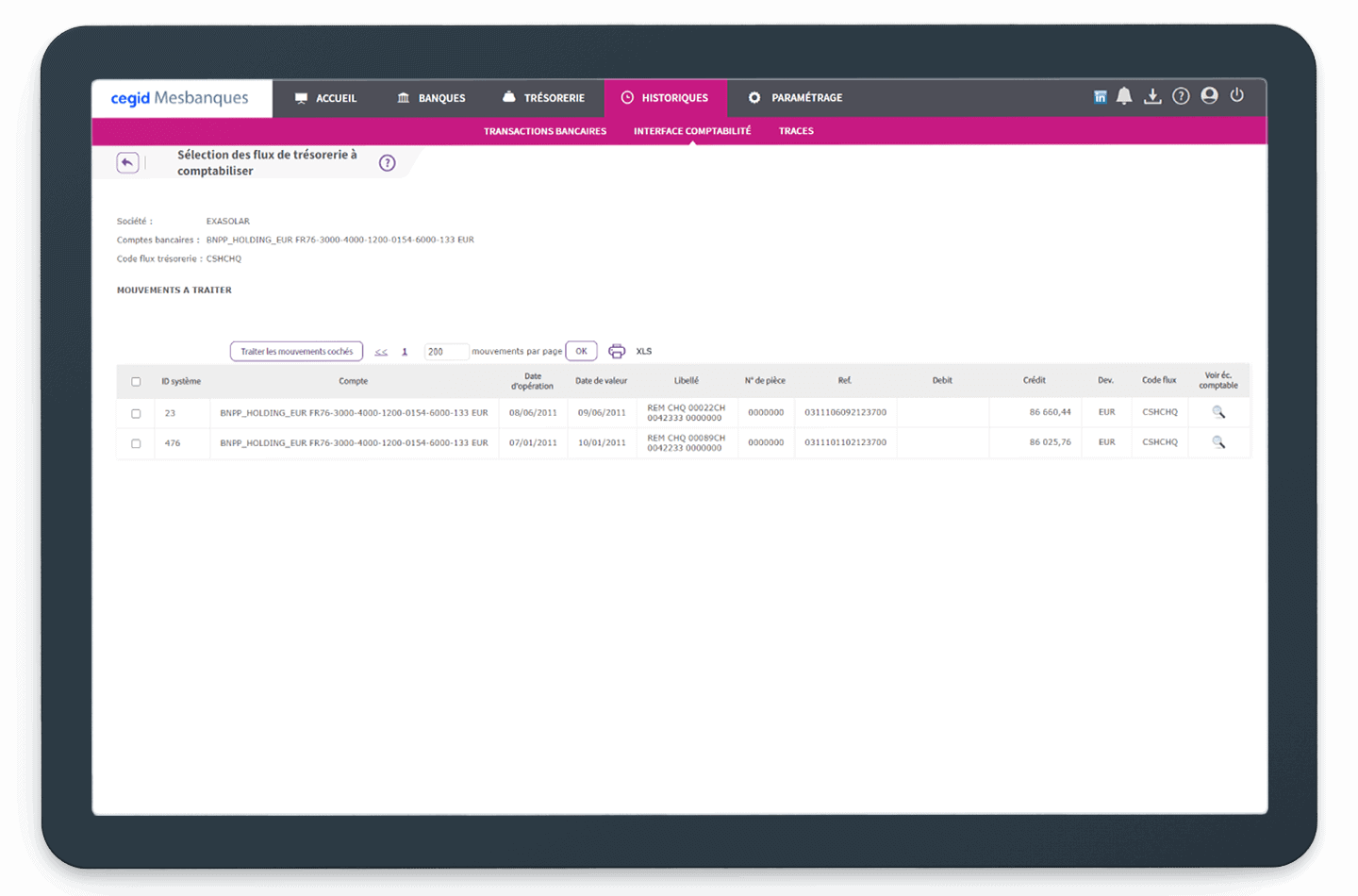View accounting entry for movement 23
Screen dimensions: 1358x896
click(1218, 412)
